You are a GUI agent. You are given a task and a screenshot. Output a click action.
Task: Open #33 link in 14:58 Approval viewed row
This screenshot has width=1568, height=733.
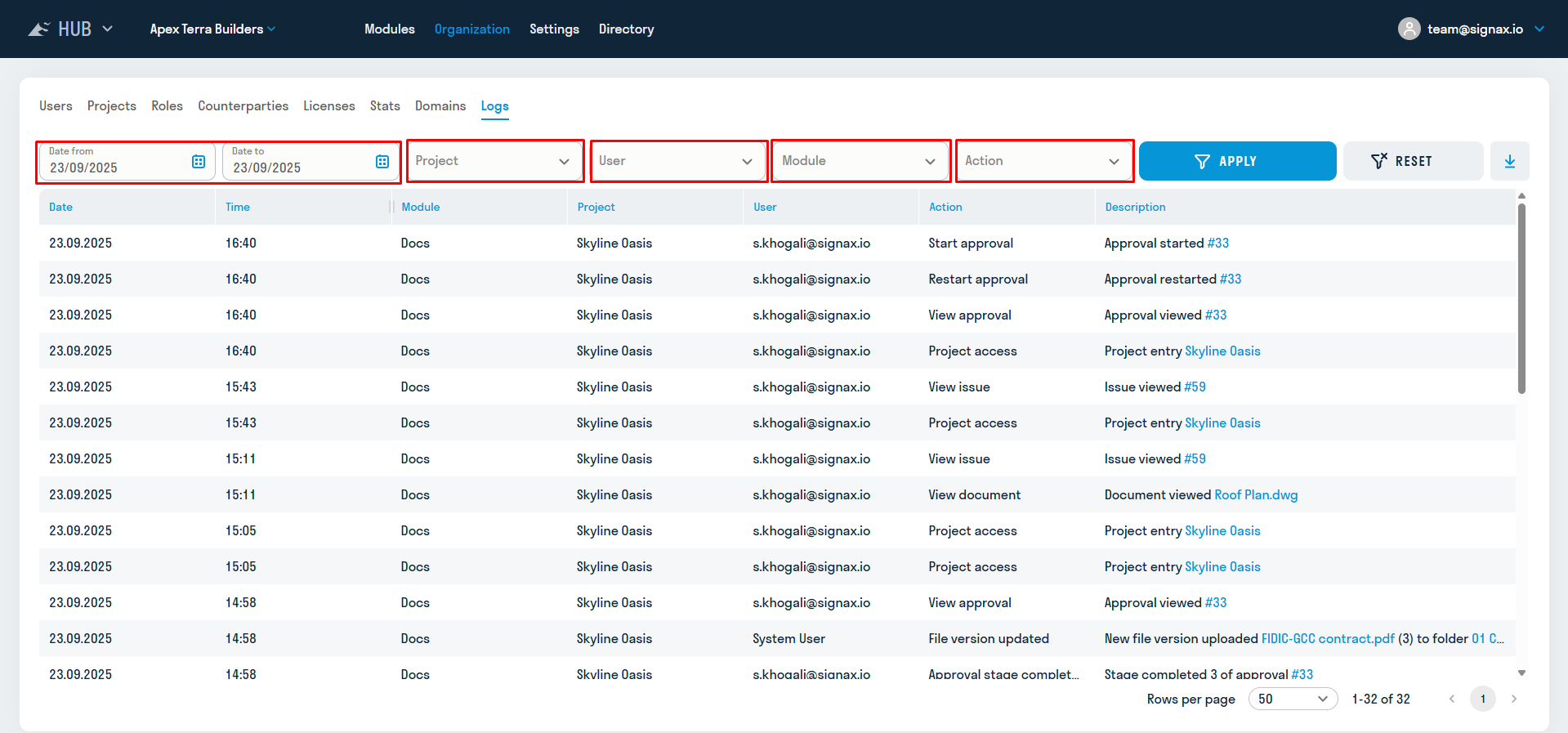(x=1216, y=602)
